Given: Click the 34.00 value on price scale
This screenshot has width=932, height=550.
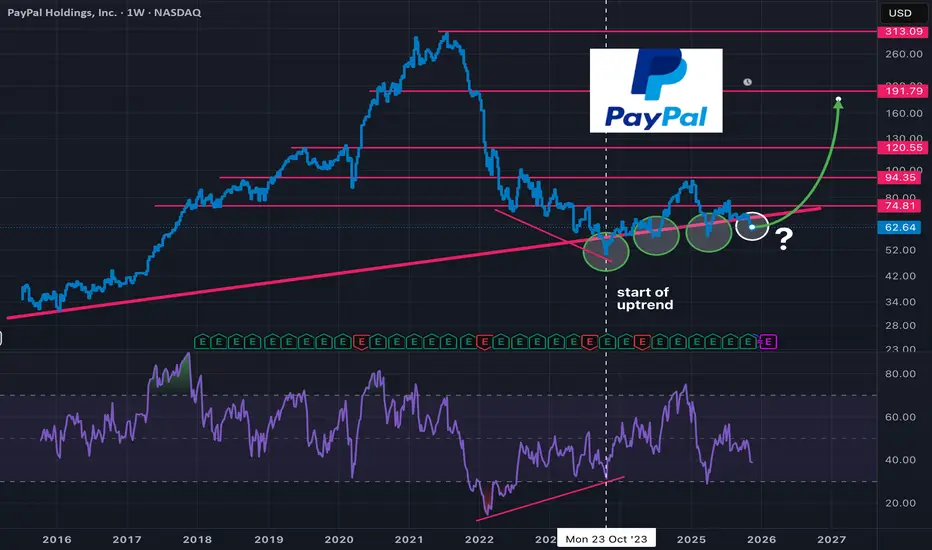Looking at the screenshot, I should pyautogui.click(x=900, y=302).
